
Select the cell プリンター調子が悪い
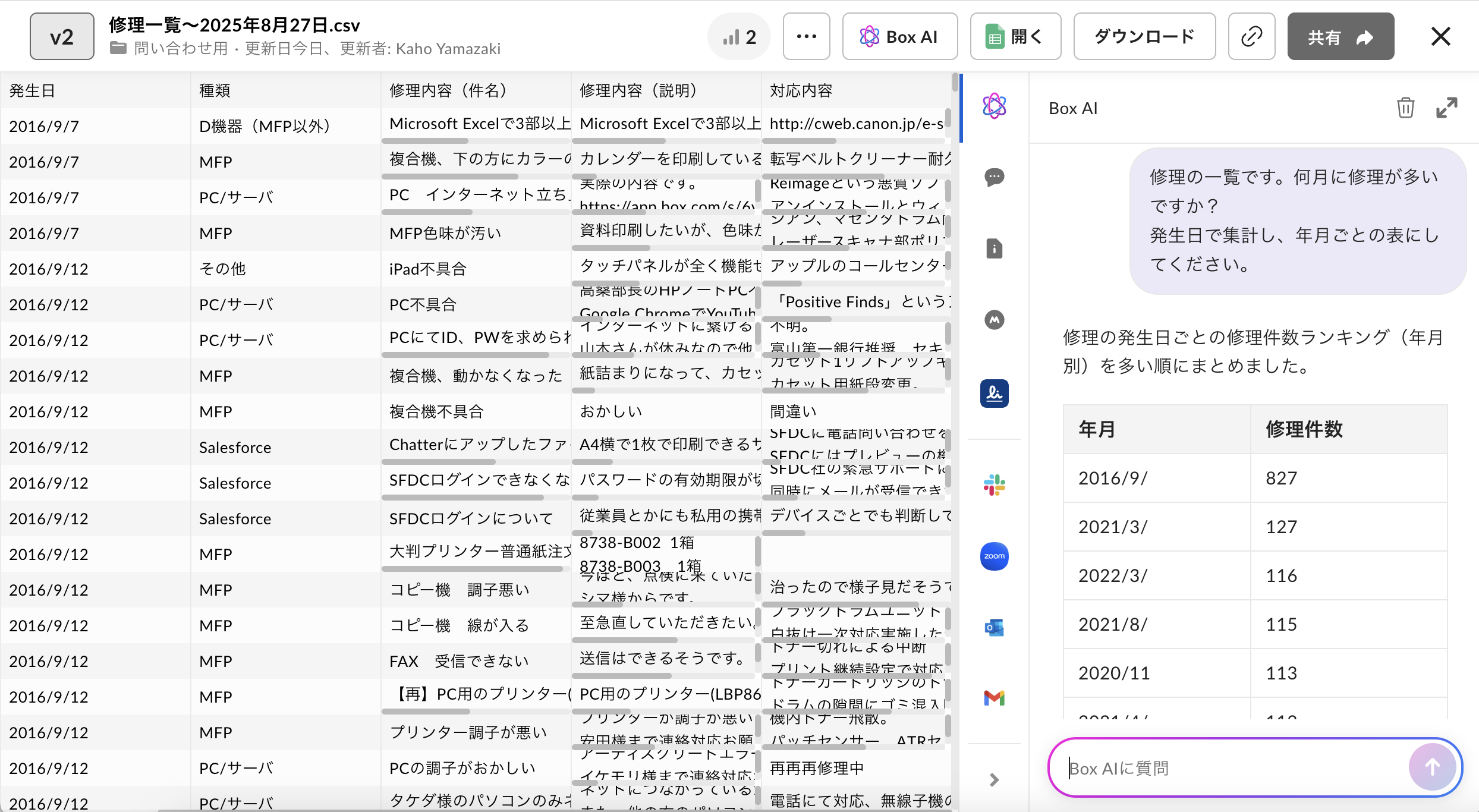click(x=476, y=732)
